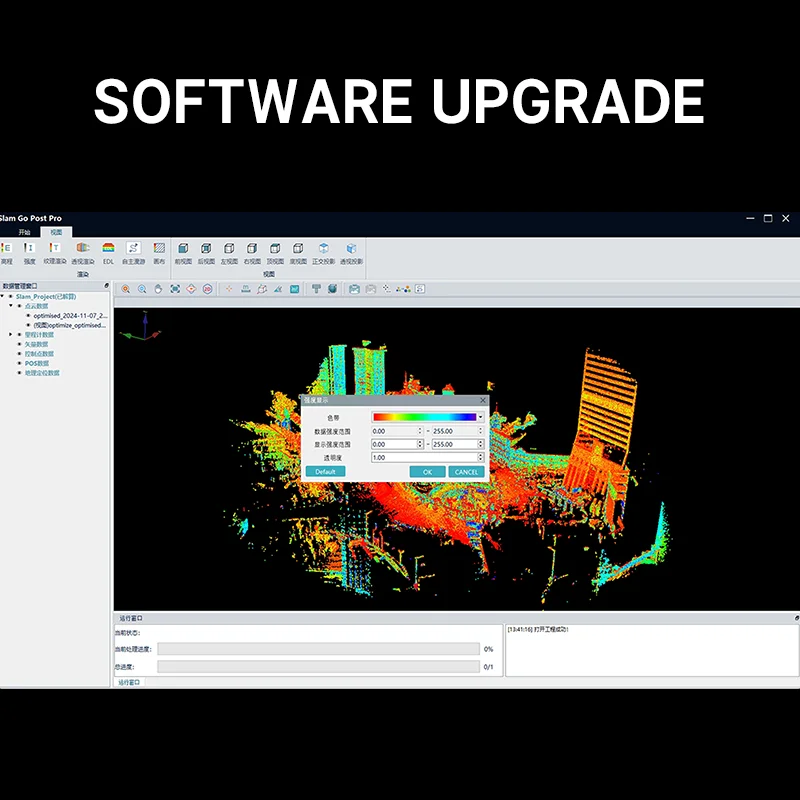Select the pan hand tool
Viewport: 800px width, 800px height.
coord(158,289)
